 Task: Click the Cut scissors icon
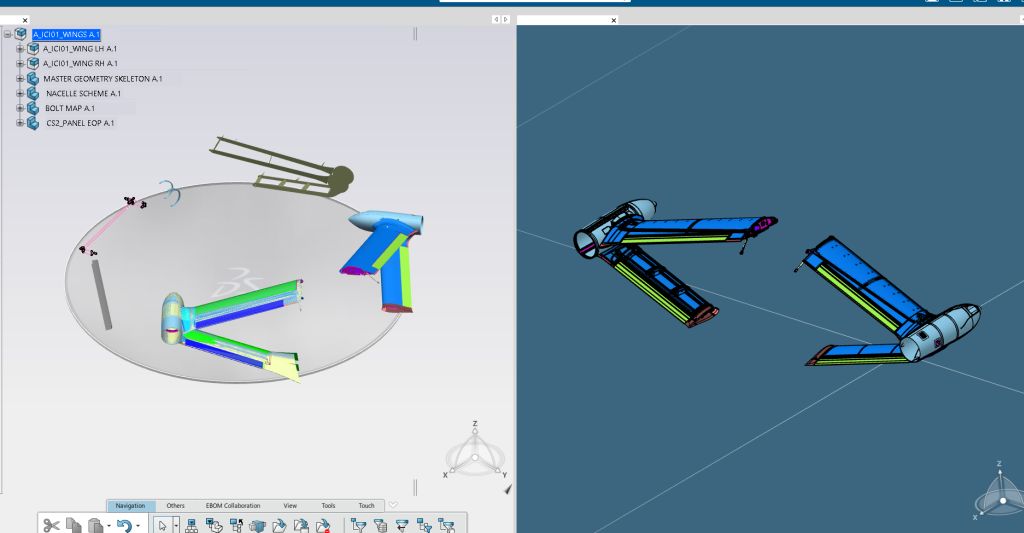[x=51, y=524]
